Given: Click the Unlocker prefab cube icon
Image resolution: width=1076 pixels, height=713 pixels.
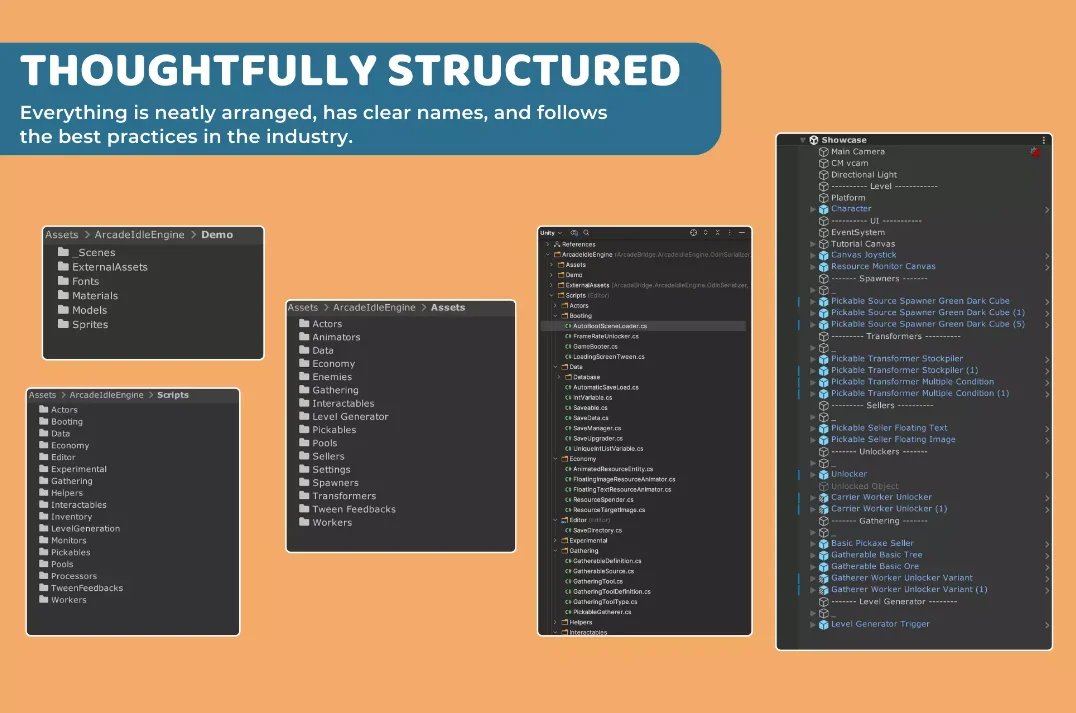Looking at the screenshot, I should tap(823, 474).
